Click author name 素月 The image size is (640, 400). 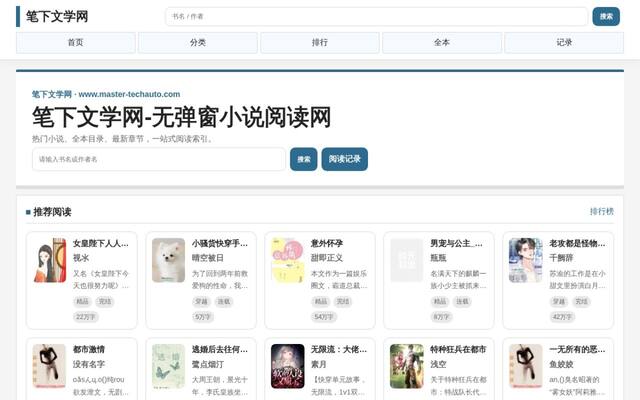[319, 364]
